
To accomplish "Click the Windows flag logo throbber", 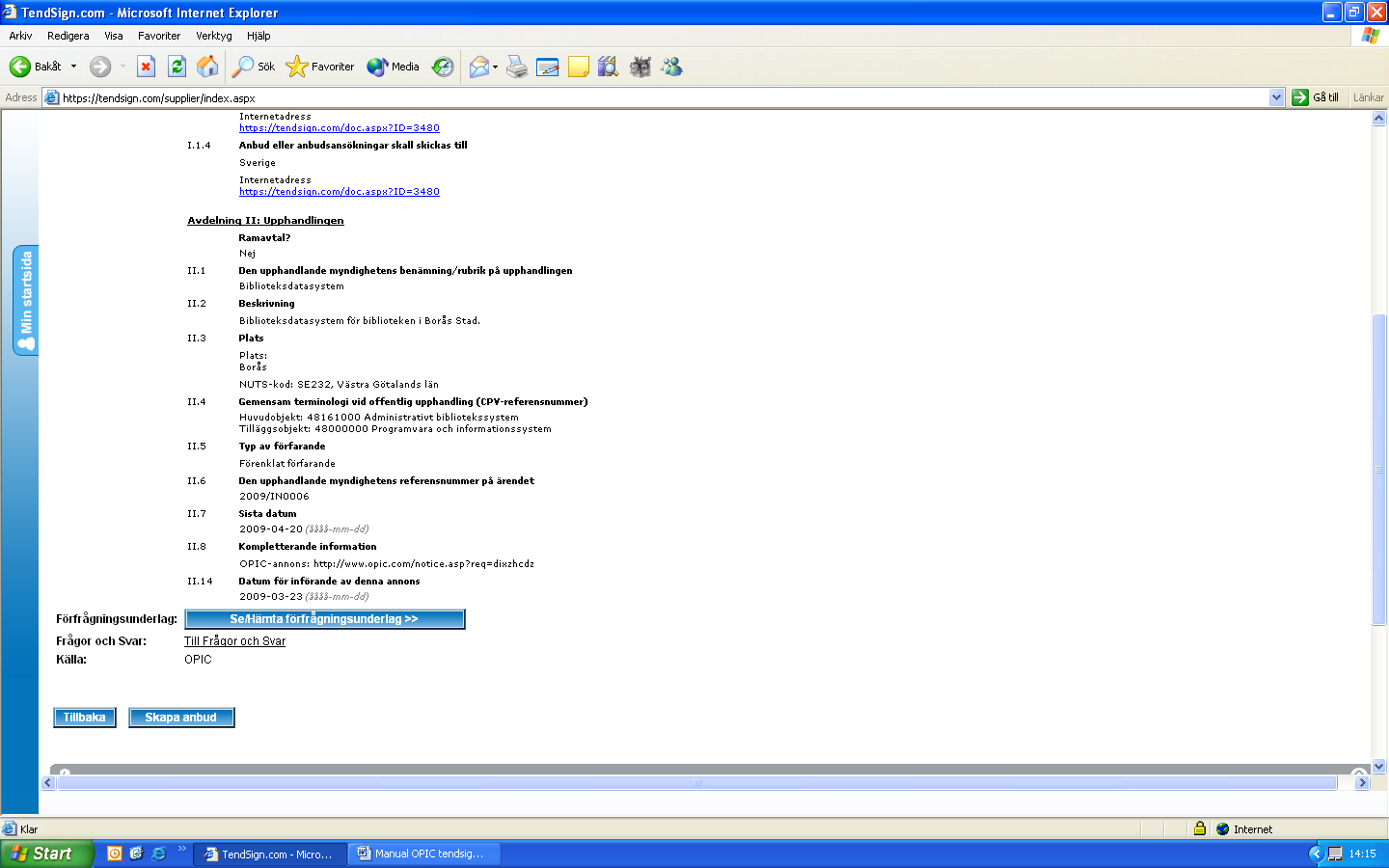I will coord(1371,36).
